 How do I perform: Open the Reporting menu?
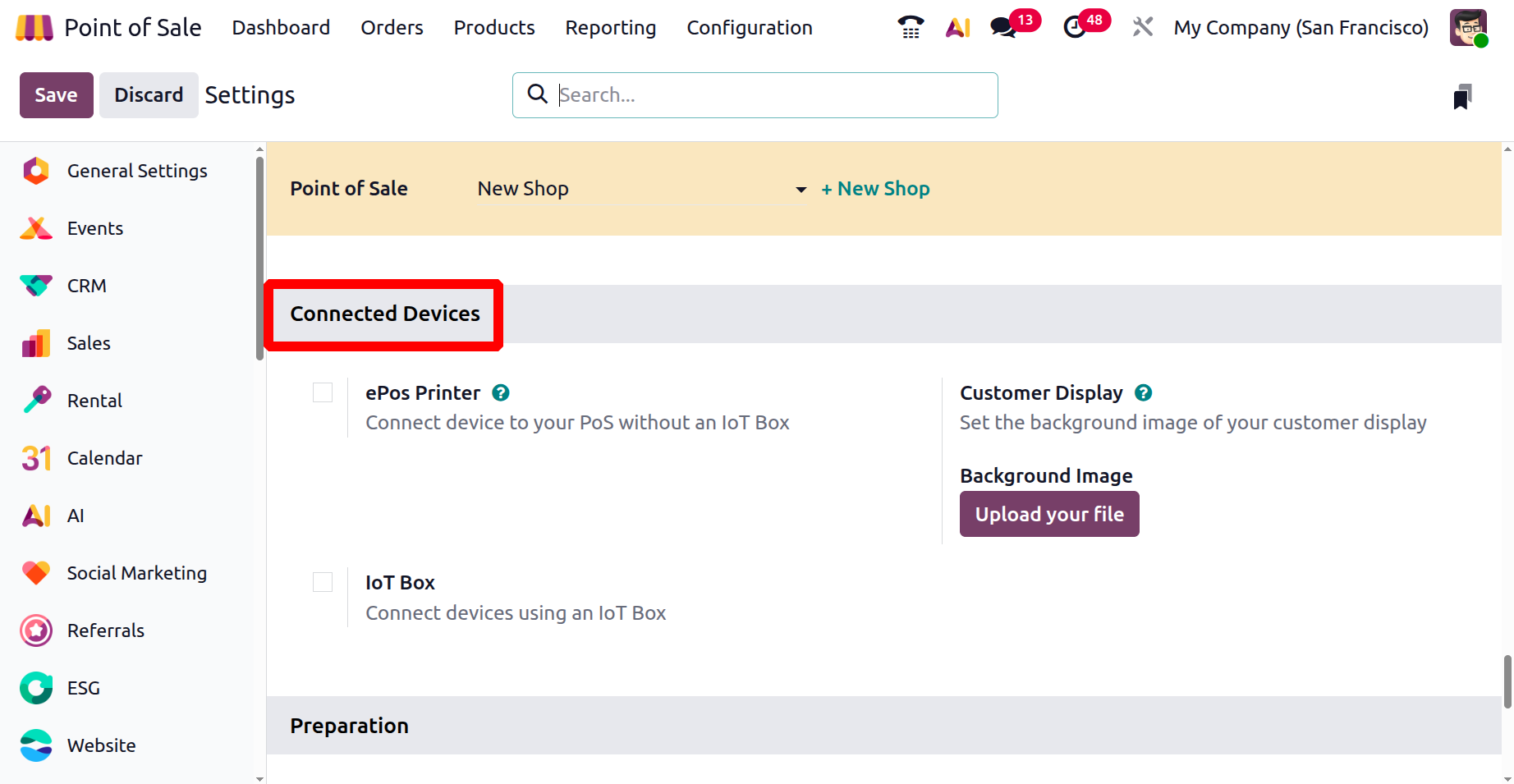coord(610,28)
